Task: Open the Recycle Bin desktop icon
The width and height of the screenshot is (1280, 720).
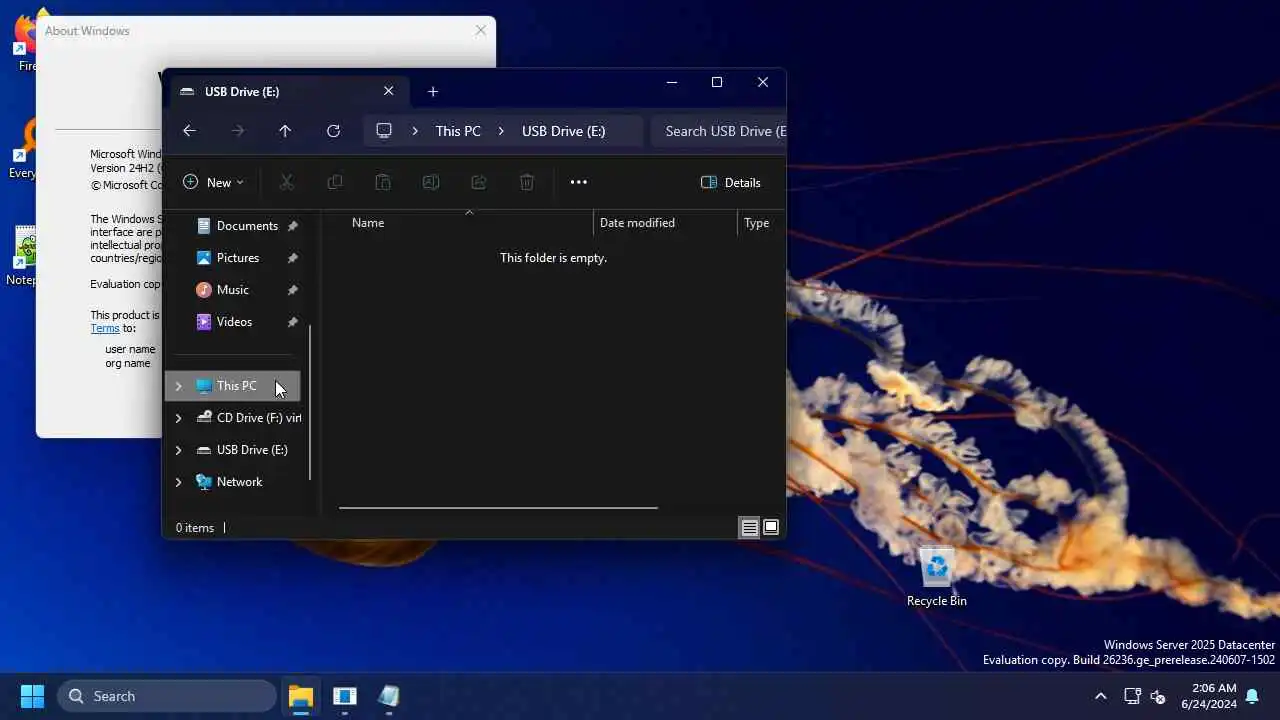Action: point(937,577)
